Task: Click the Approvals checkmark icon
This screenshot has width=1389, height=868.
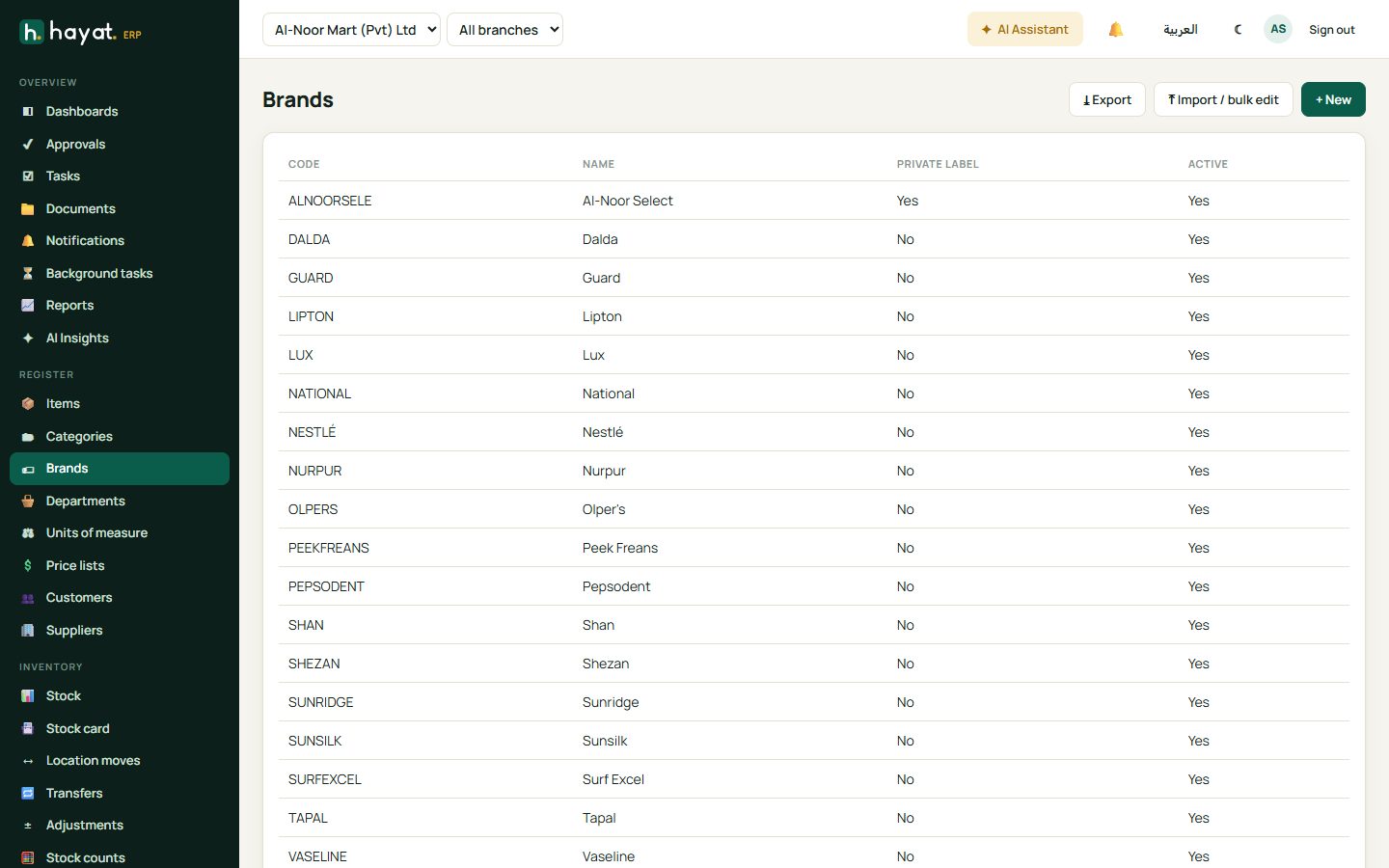Action: point(28,144)
